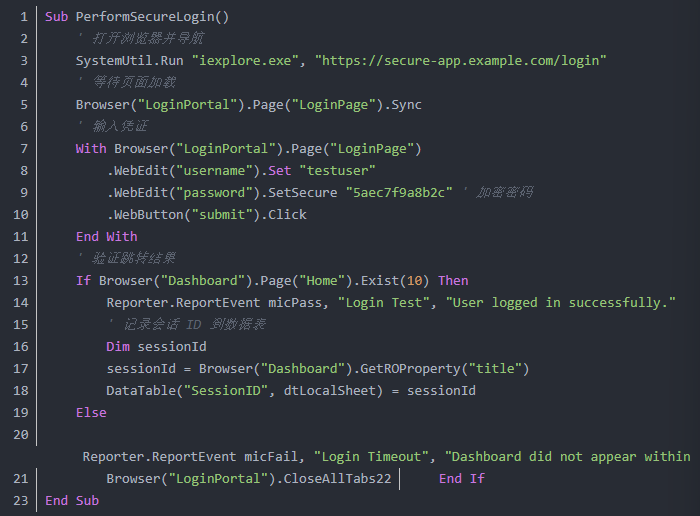Click line number 1 in the gutter
700x516 pixels.
[x=24, y=17]
